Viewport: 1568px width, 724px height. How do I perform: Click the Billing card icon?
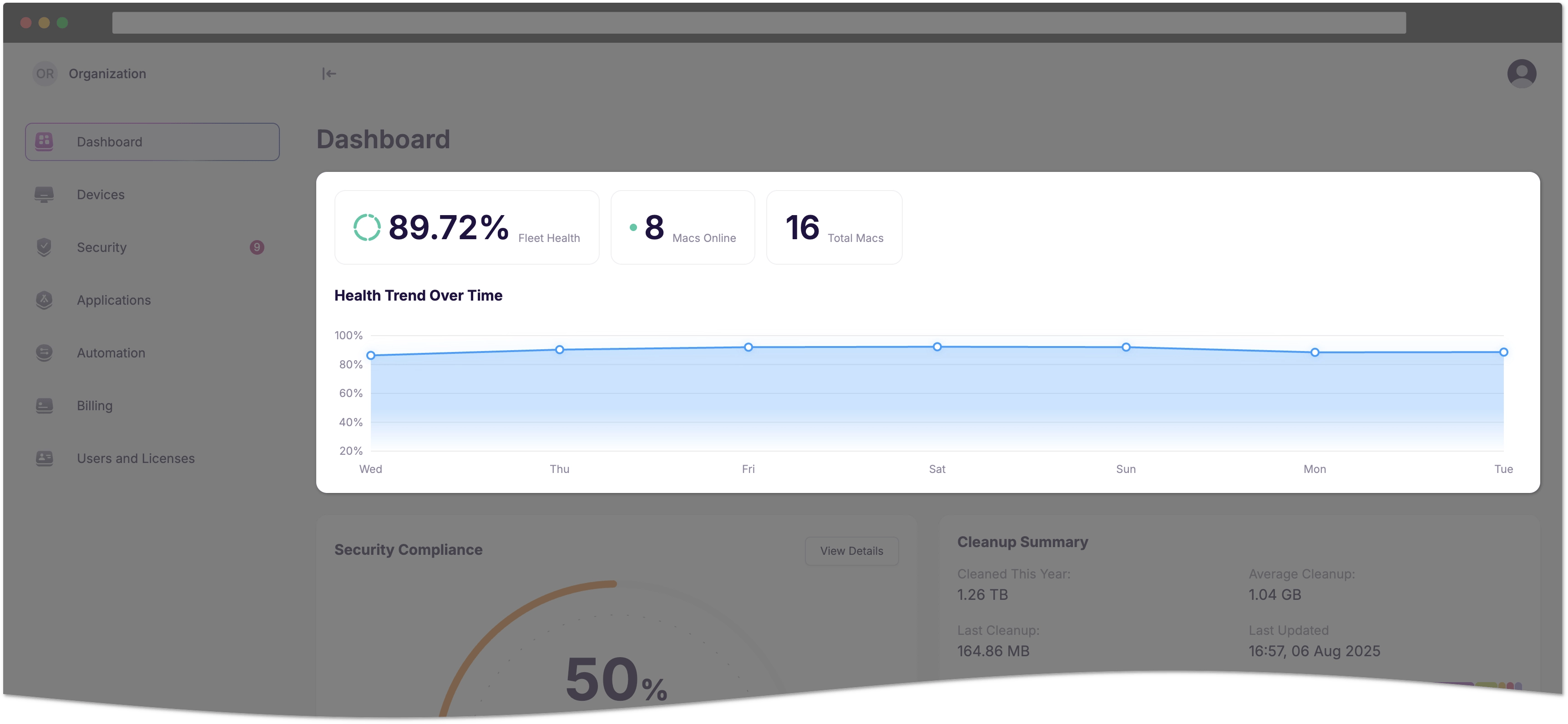[44, 405]
